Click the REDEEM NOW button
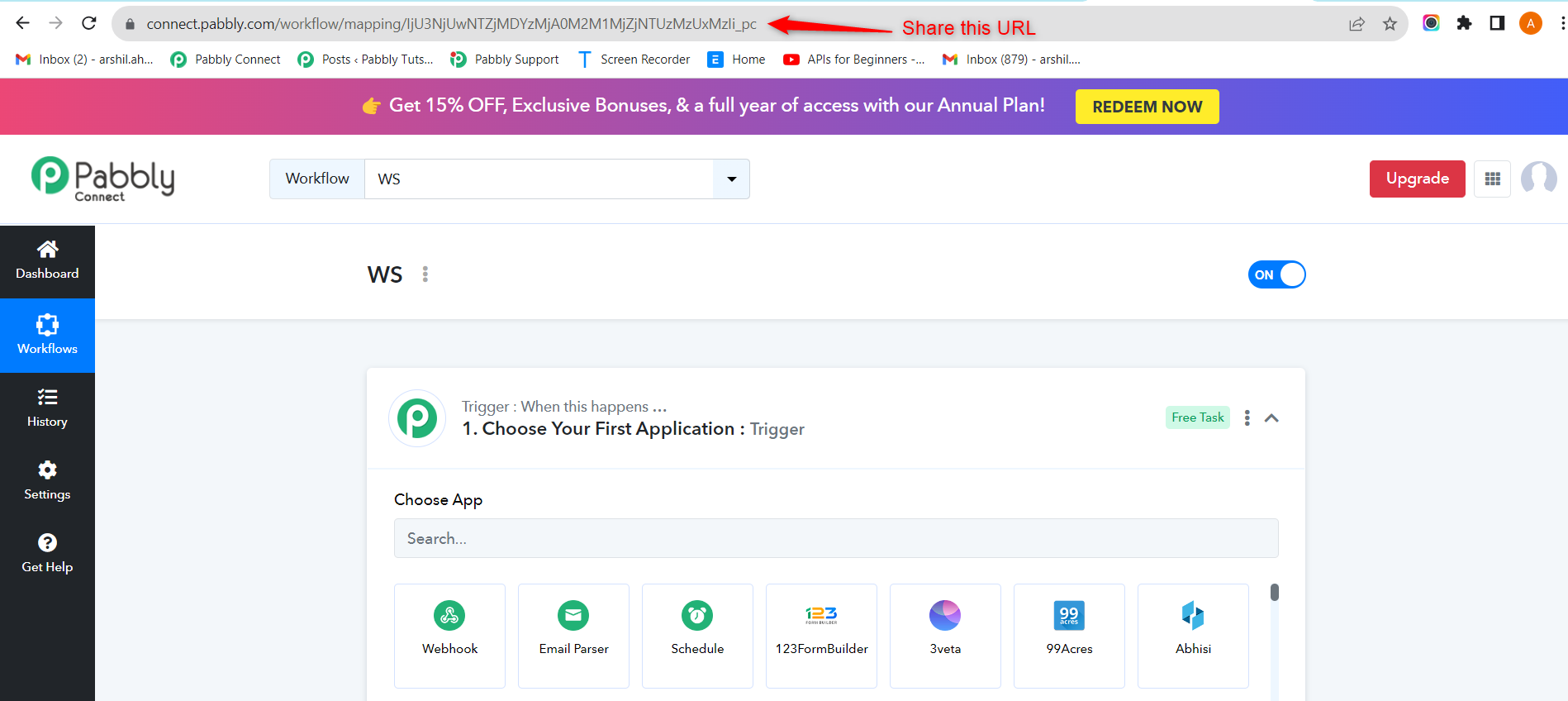This screenshot has width=1568, height=701. pos(1147,107)
